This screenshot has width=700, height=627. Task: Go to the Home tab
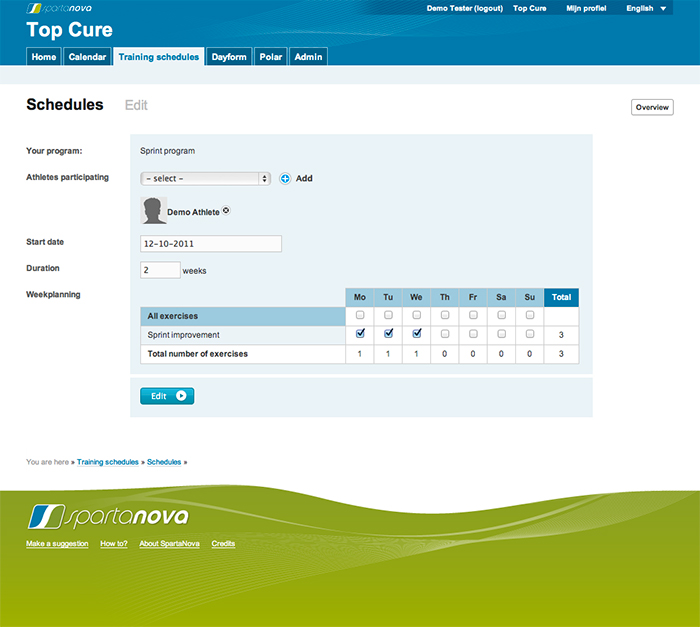point(44,57)
